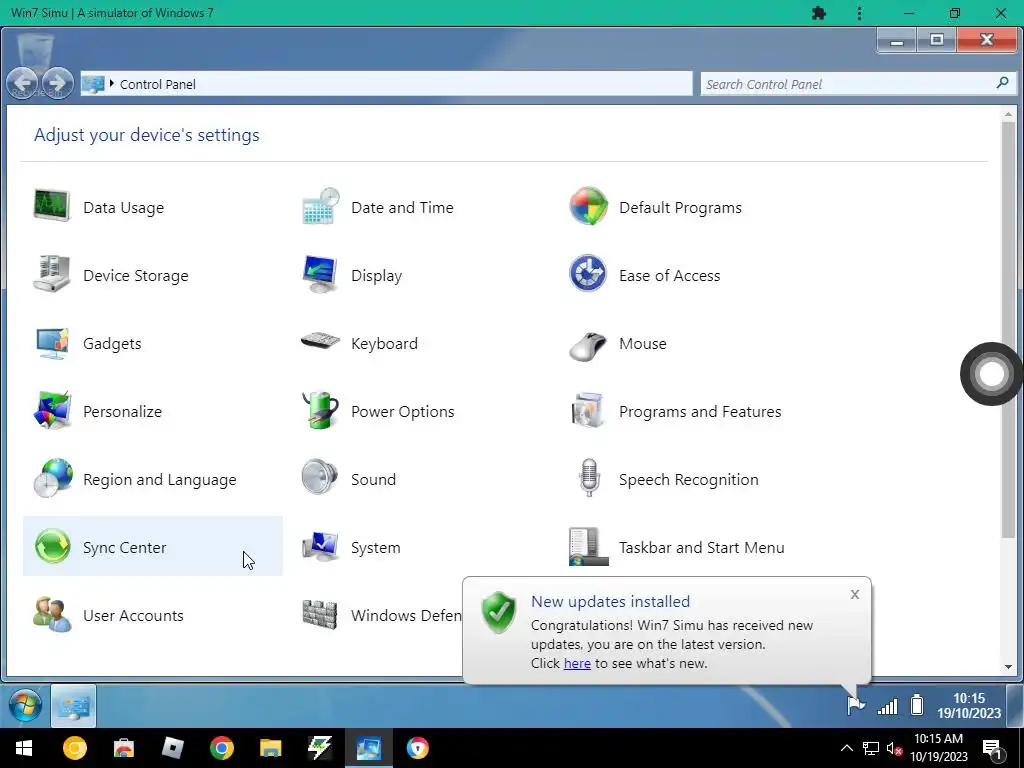Click the Win7 Show desktop strip
This screenshot has height=768, width=1024.
click(1015, 705)
